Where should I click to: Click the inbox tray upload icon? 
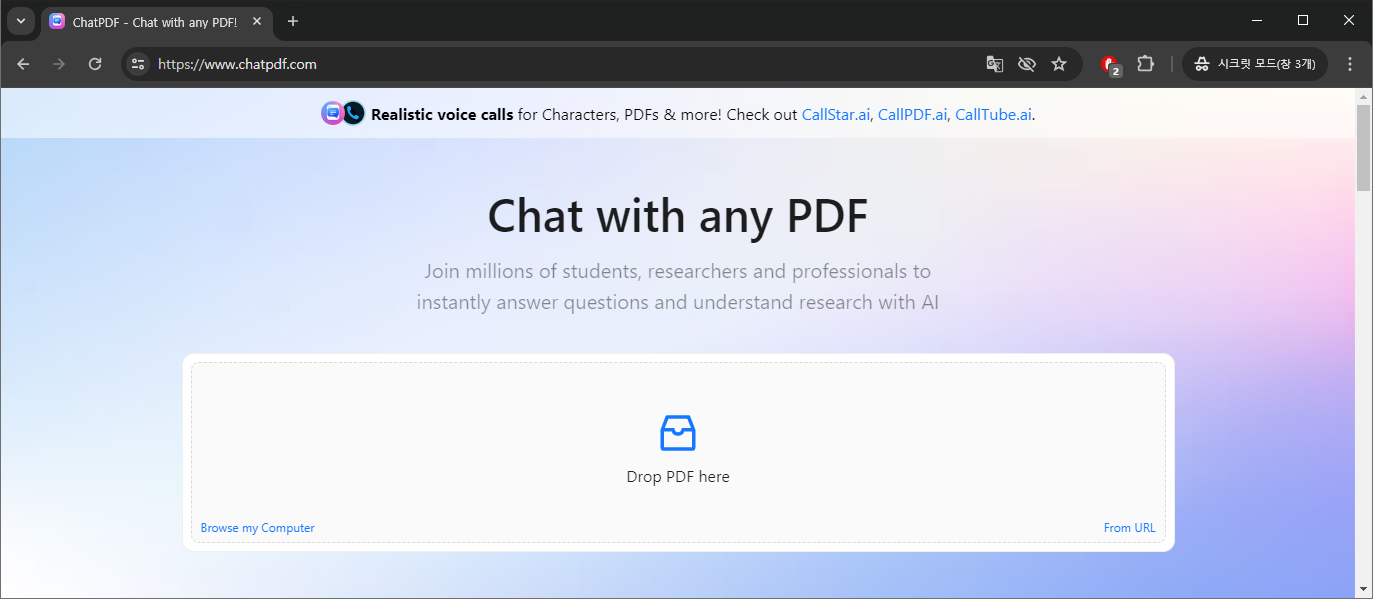pyautogui.click(x=678, y=433)
